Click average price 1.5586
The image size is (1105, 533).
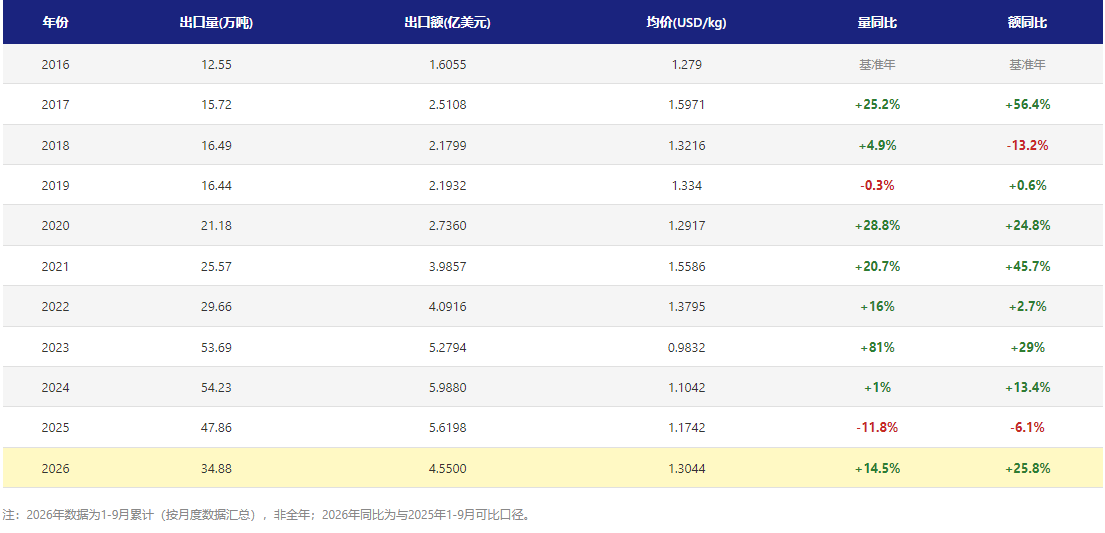686,266
